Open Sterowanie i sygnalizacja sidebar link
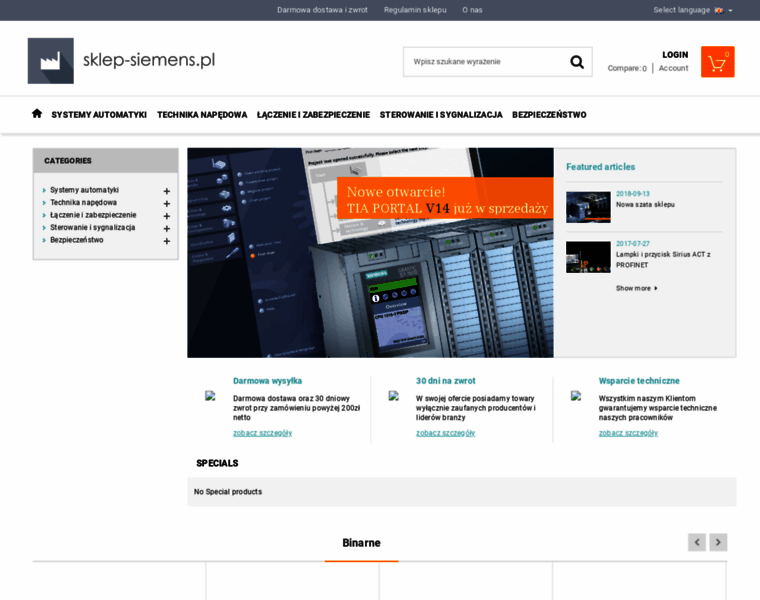The height and width of the screenshot is (600, 760). point(93,228)
